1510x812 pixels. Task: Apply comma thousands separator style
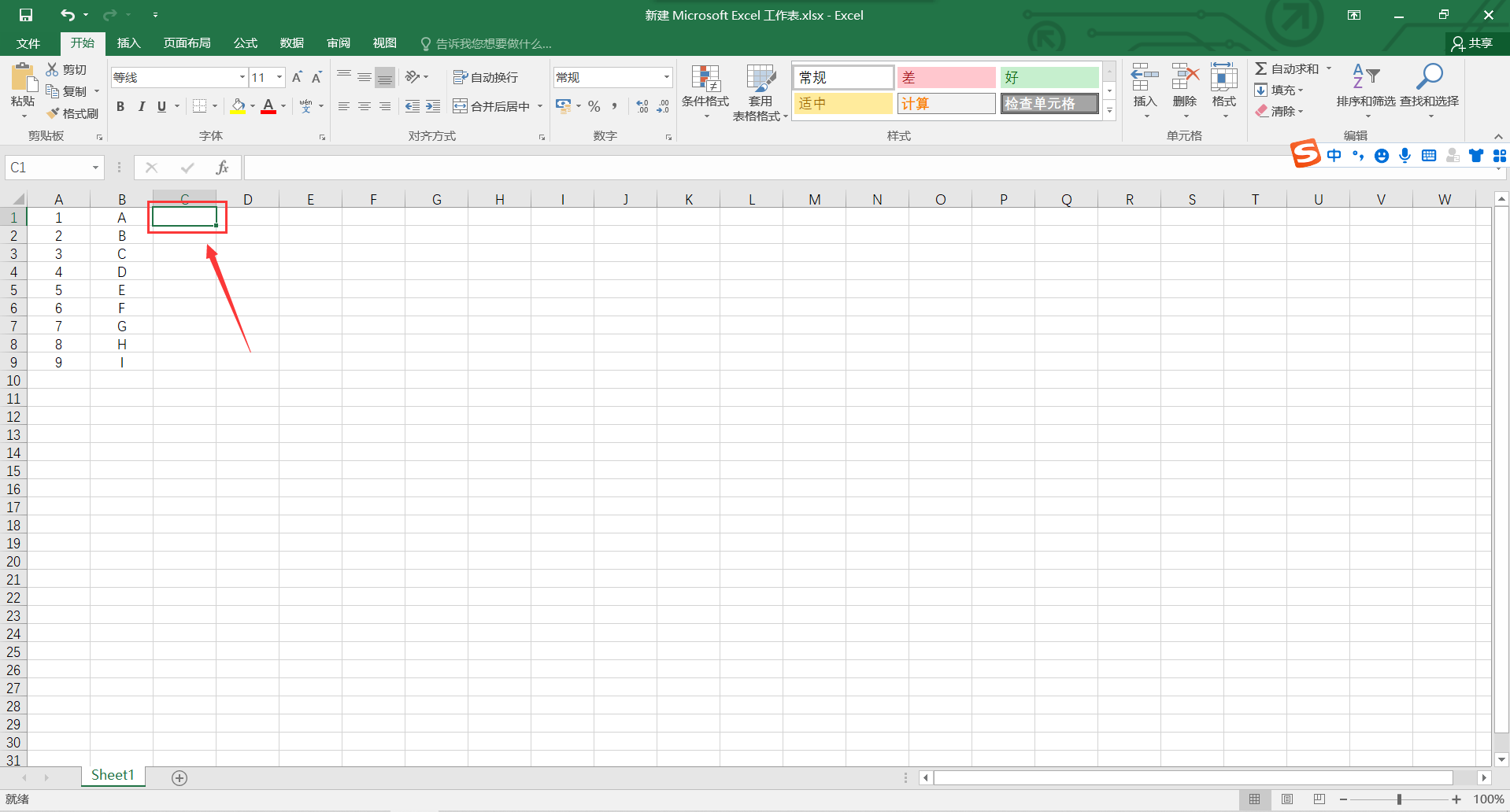tap(615, 106)
